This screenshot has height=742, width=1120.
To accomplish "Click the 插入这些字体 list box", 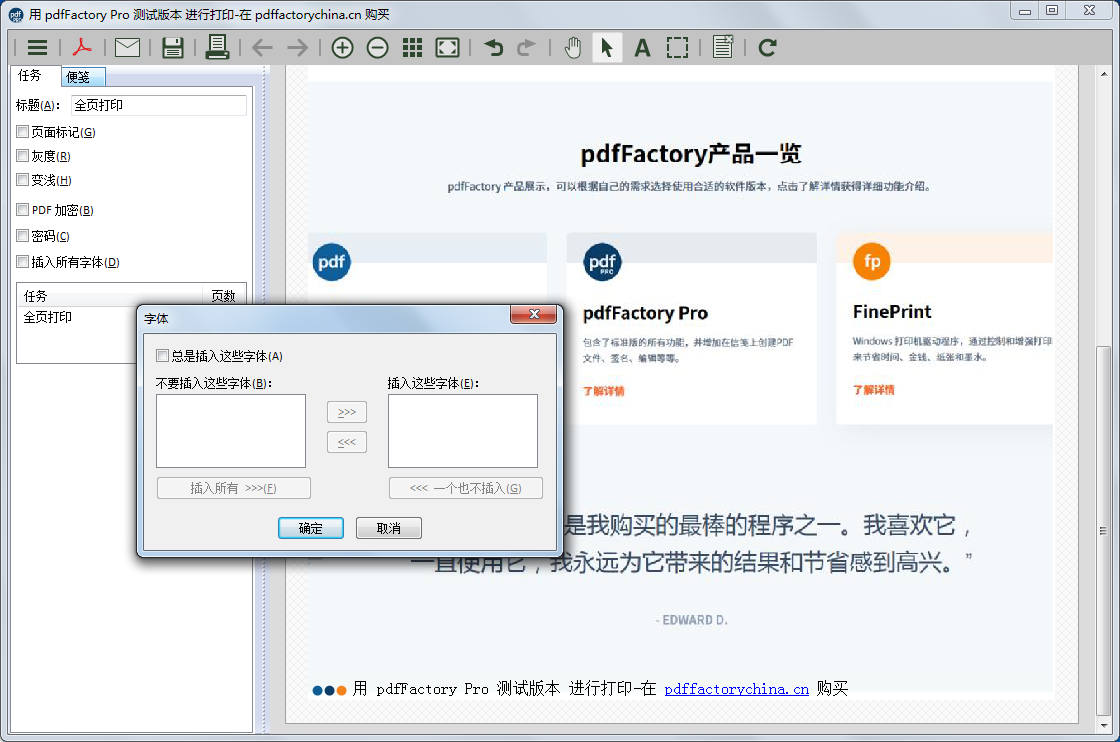I will (x=463, y=431).
